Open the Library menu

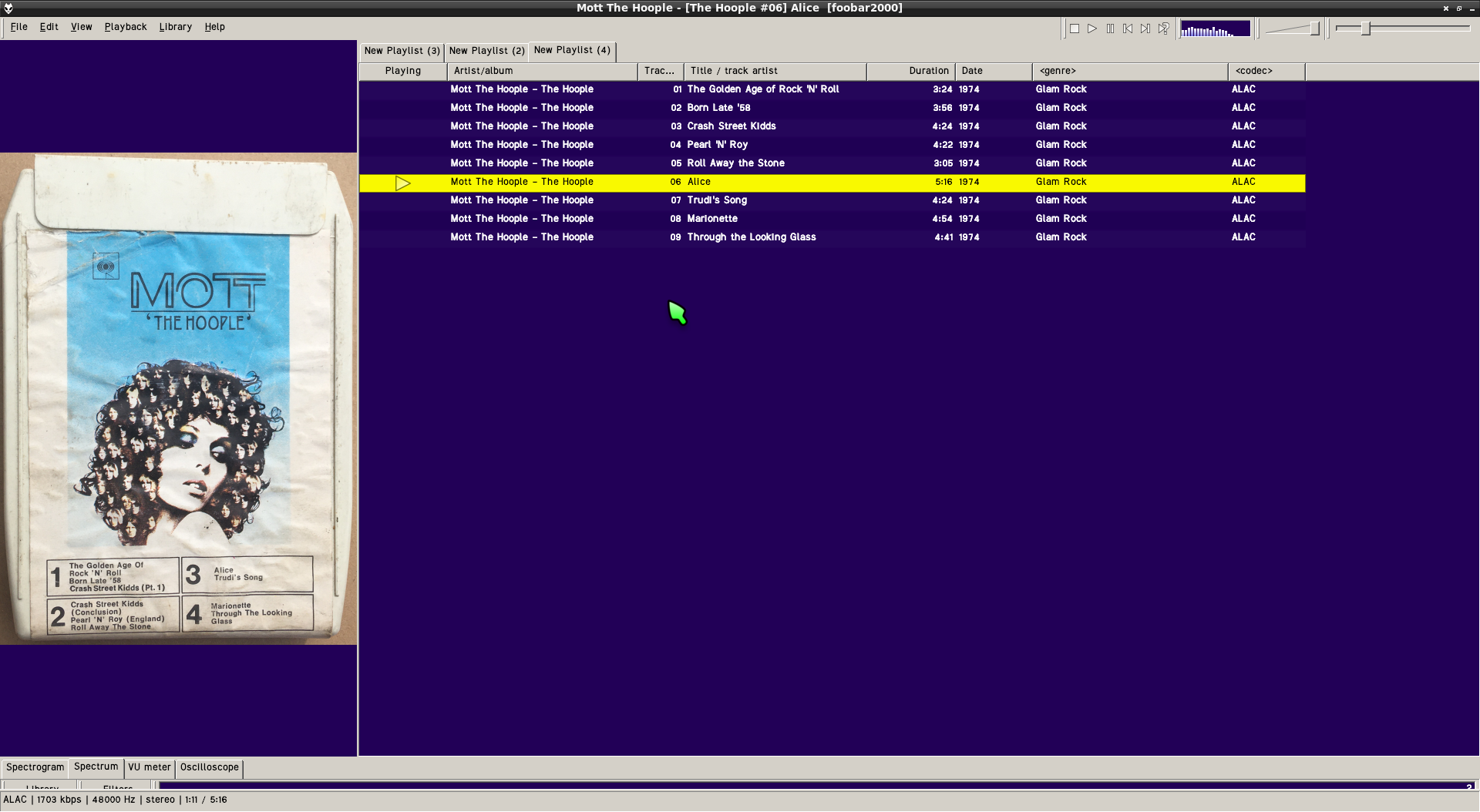176,27
